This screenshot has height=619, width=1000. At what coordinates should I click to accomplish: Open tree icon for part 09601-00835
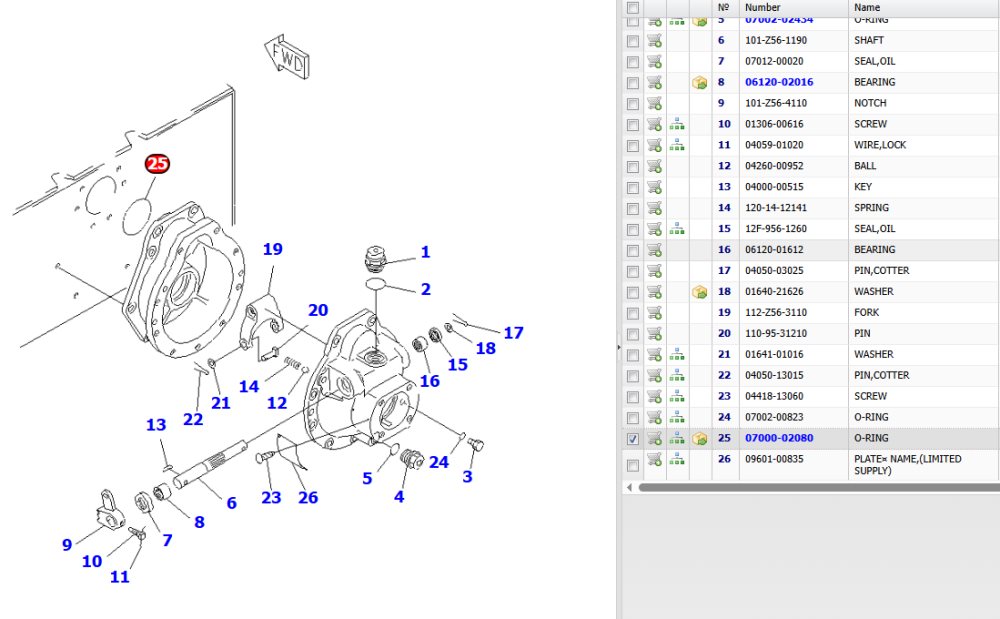click(677, 459)
